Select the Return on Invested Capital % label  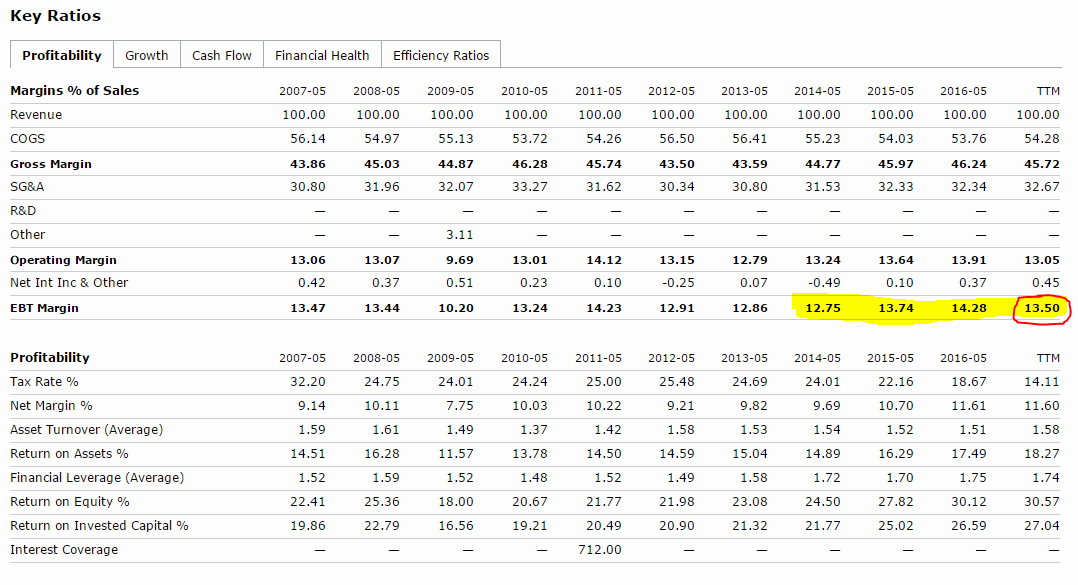pyautogui.click(x=99, y=526)
